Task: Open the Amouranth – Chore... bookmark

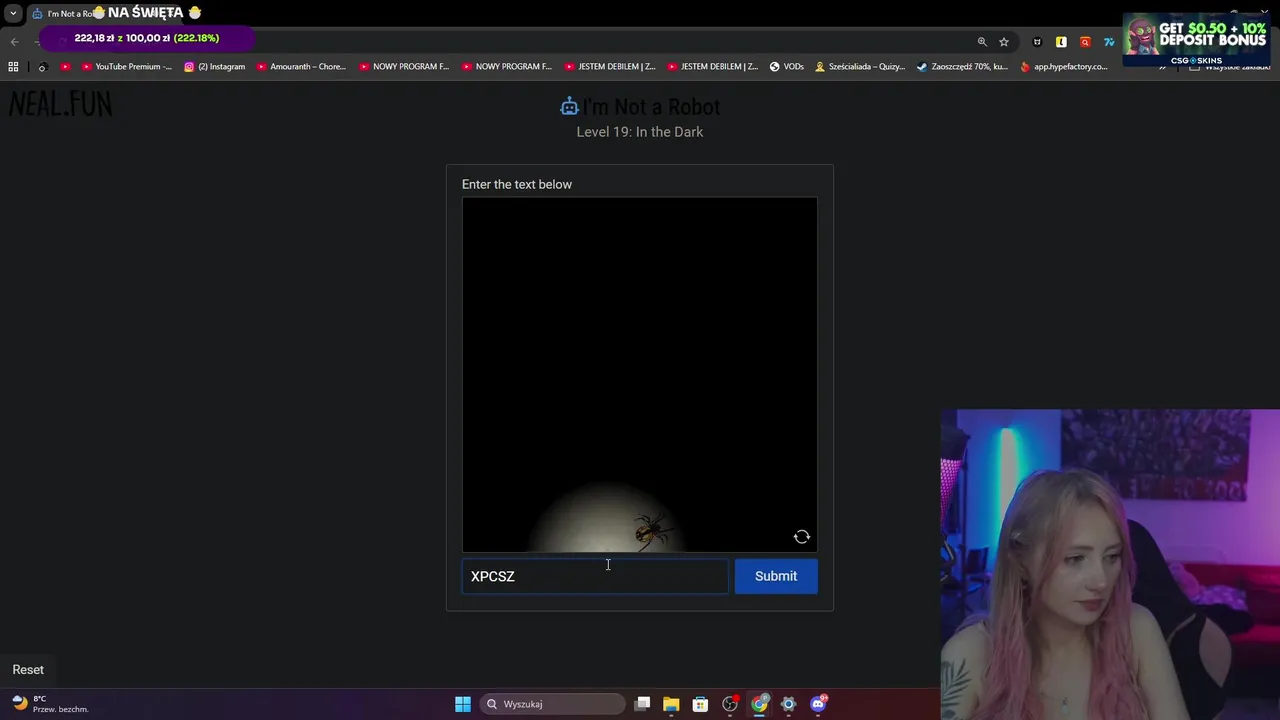Action: (x=301, y=67)
